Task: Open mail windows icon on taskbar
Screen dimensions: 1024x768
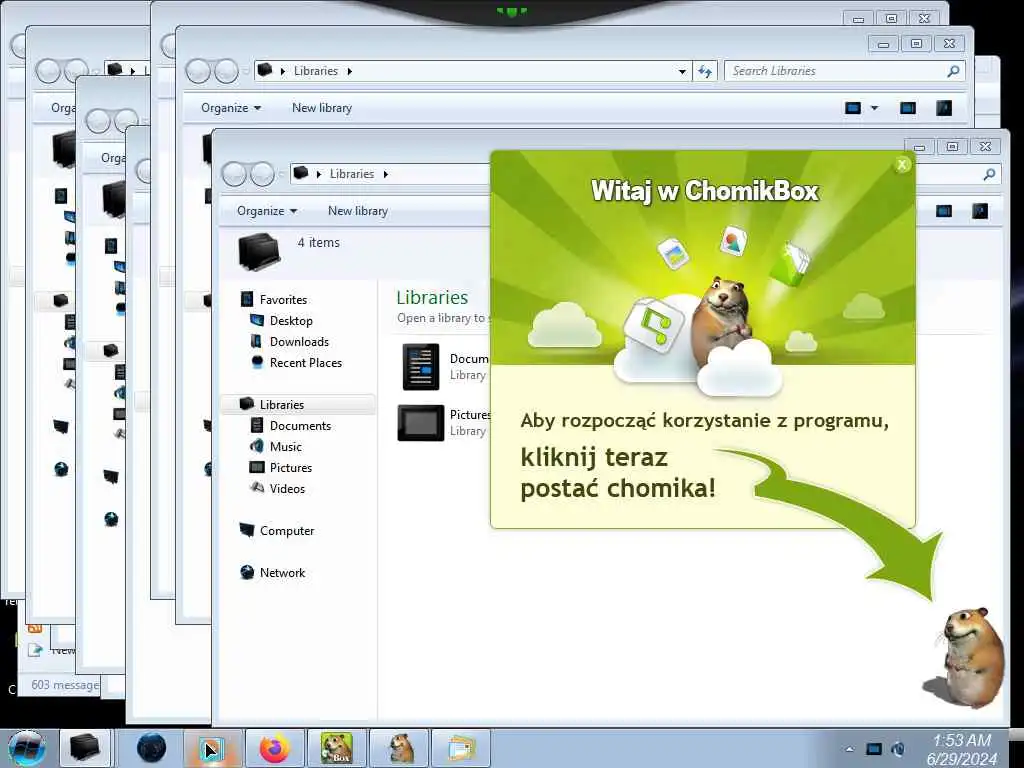Action: point(461,748)
